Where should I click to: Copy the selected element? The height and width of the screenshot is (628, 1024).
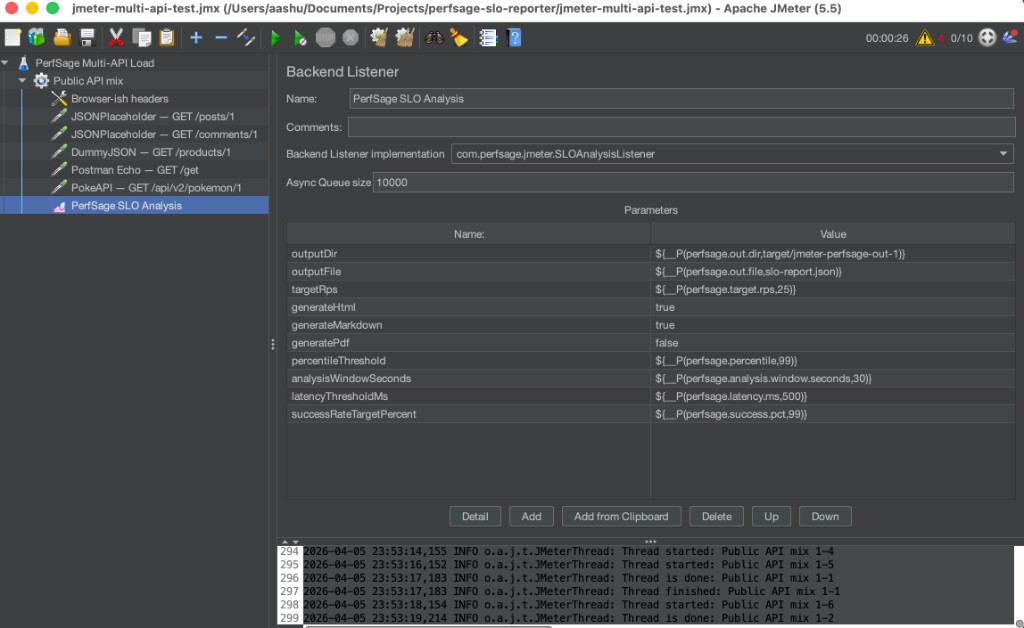coord(141,38)
